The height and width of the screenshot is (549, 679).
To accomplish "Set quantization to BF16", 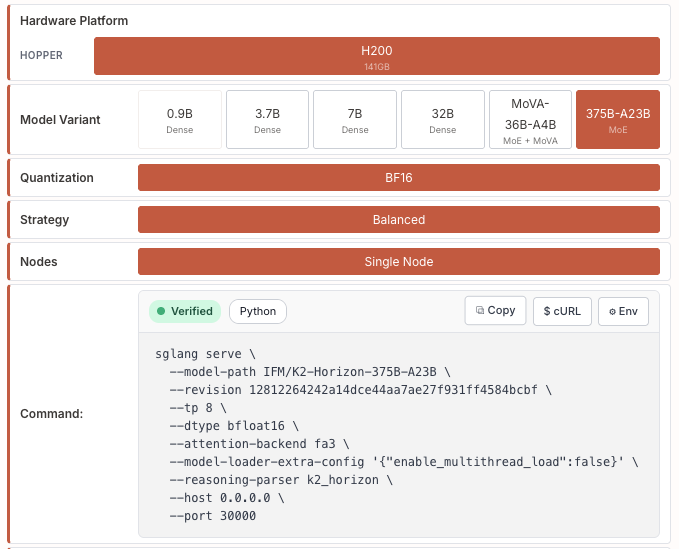I will click(399, 178).
